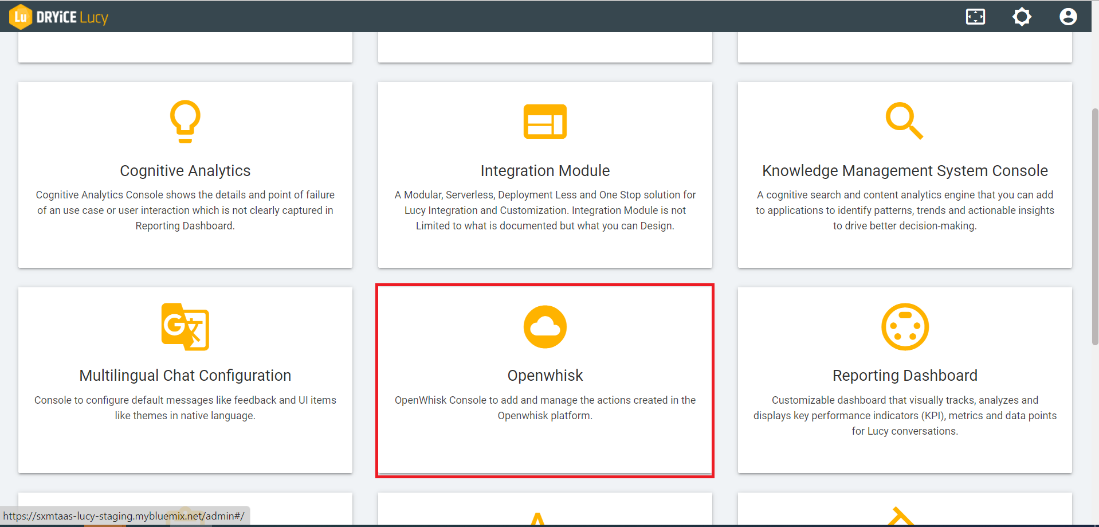Open the user account profile icon
Image resolution: width=1099 pixels, height=527 pixels.
coord(1068,17)
